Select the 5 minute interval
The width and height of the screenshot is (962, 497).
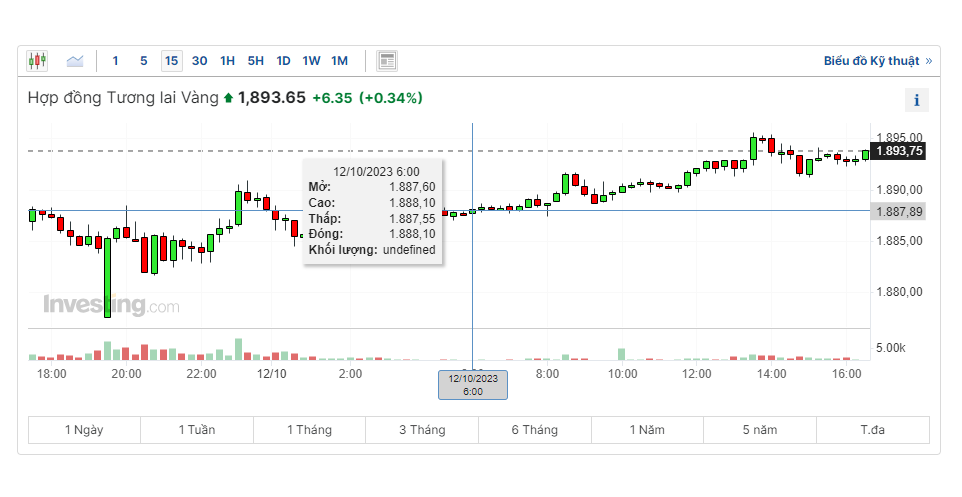pos(143,61)
